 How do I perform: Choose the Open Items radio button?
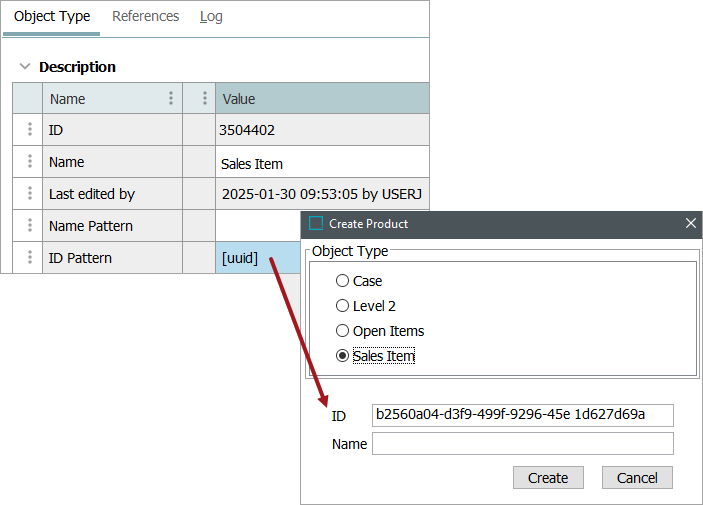coord(343,331)
